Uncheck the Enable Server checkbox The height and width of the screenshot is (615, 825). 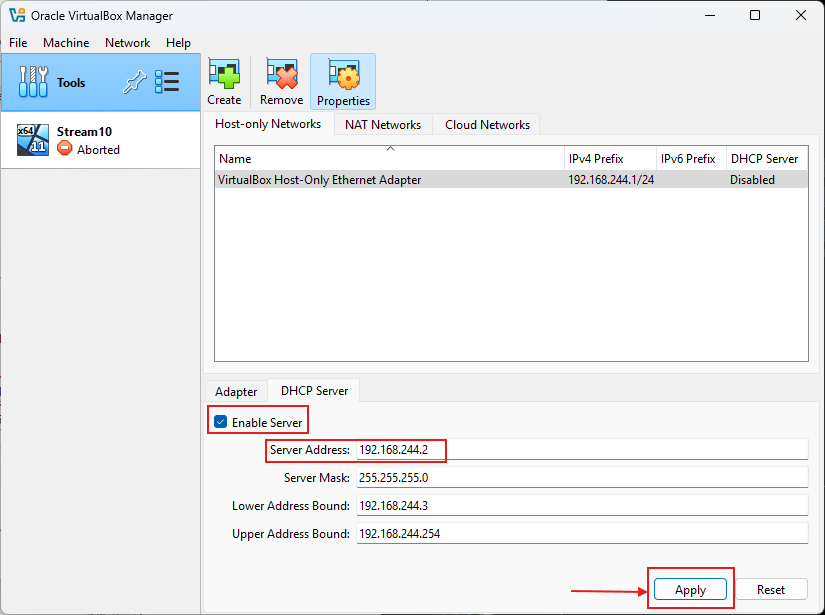click(221, 422)
